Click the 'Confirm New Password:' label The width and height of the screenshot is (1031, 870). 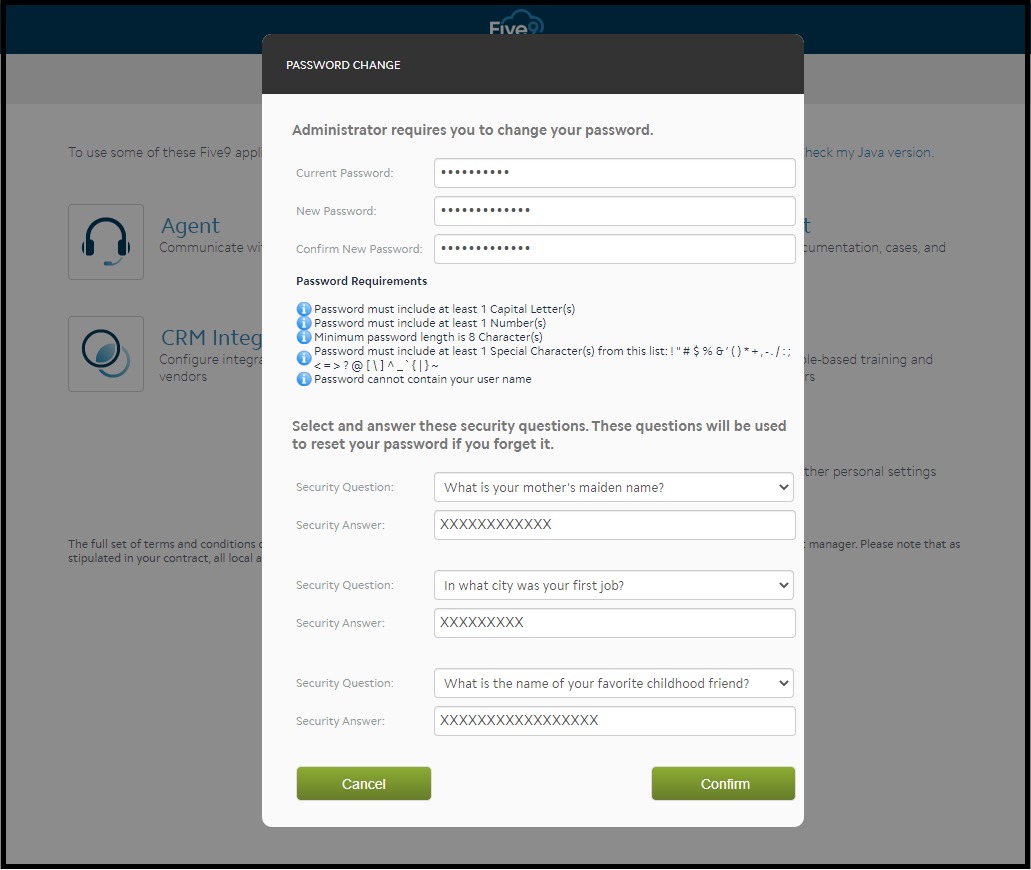(359, 249)
